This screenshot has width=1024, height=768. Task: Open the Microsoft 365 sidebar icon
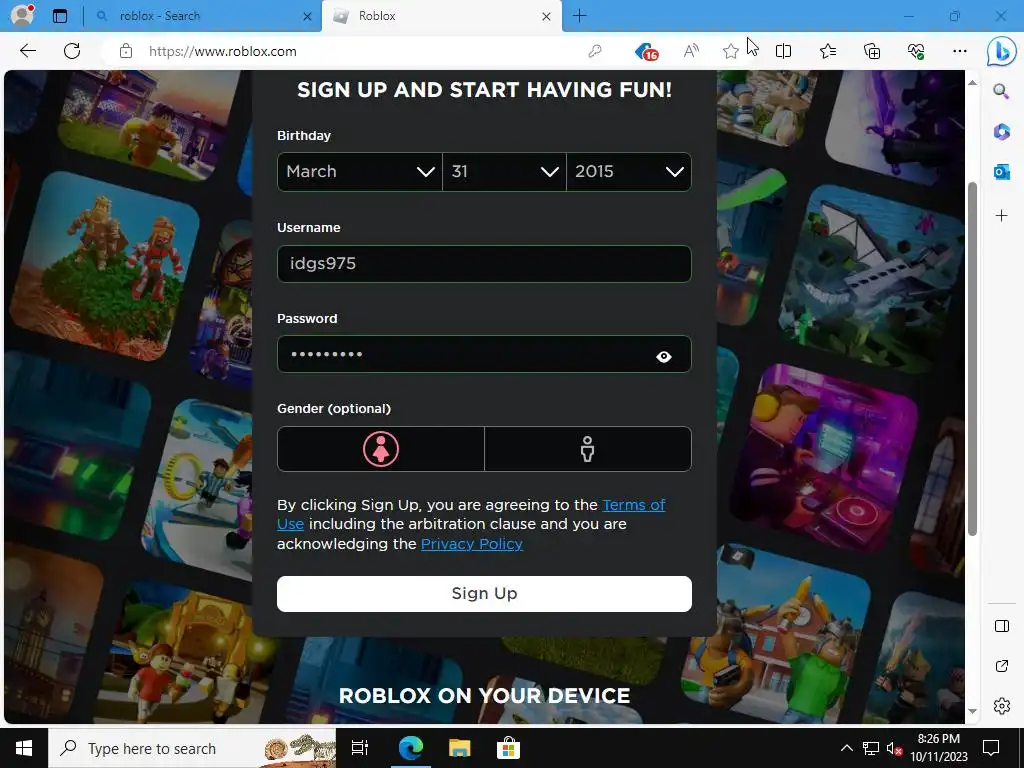(x=1001, y=131)
